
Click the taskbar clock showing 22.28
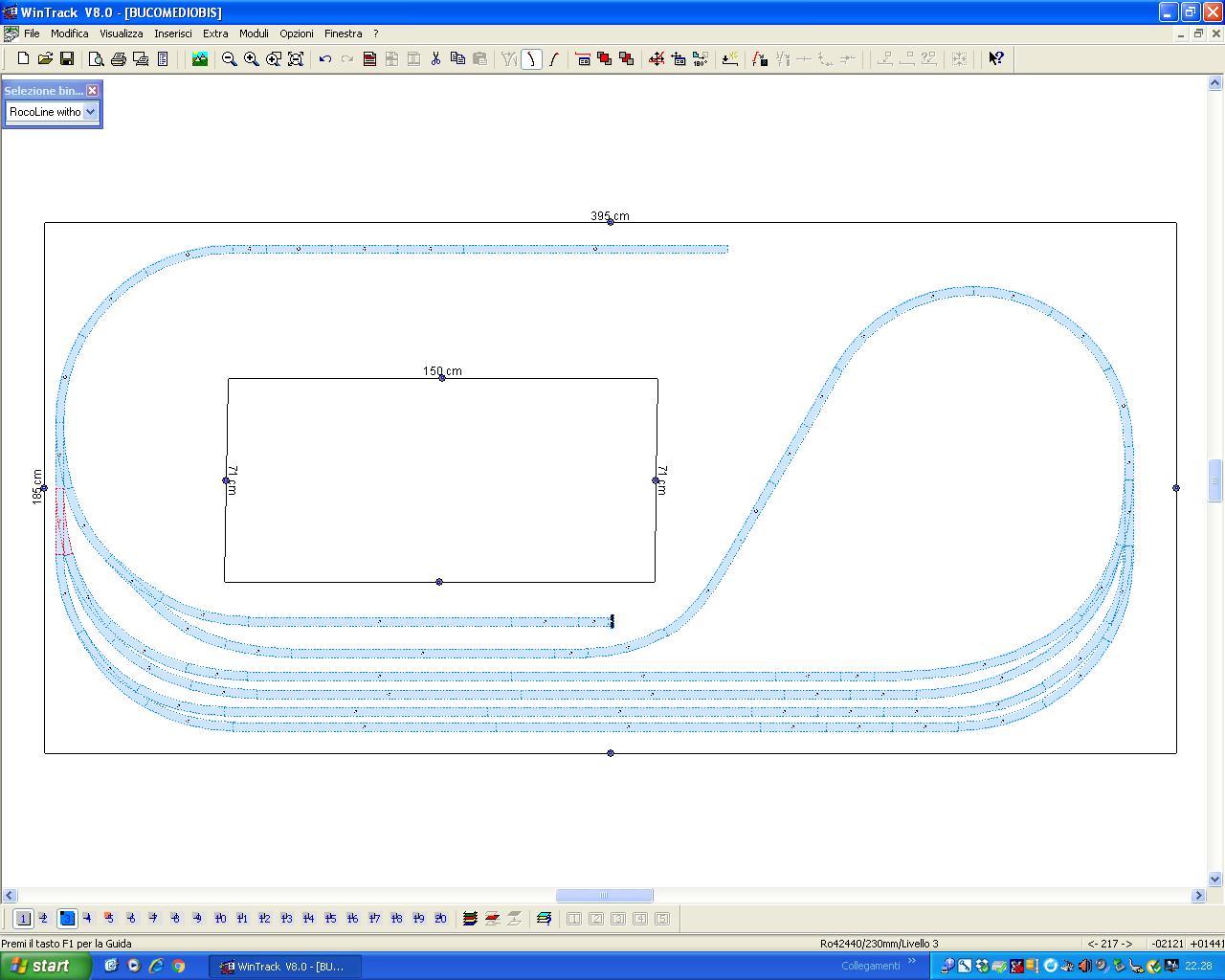(x=1198, y=966)
